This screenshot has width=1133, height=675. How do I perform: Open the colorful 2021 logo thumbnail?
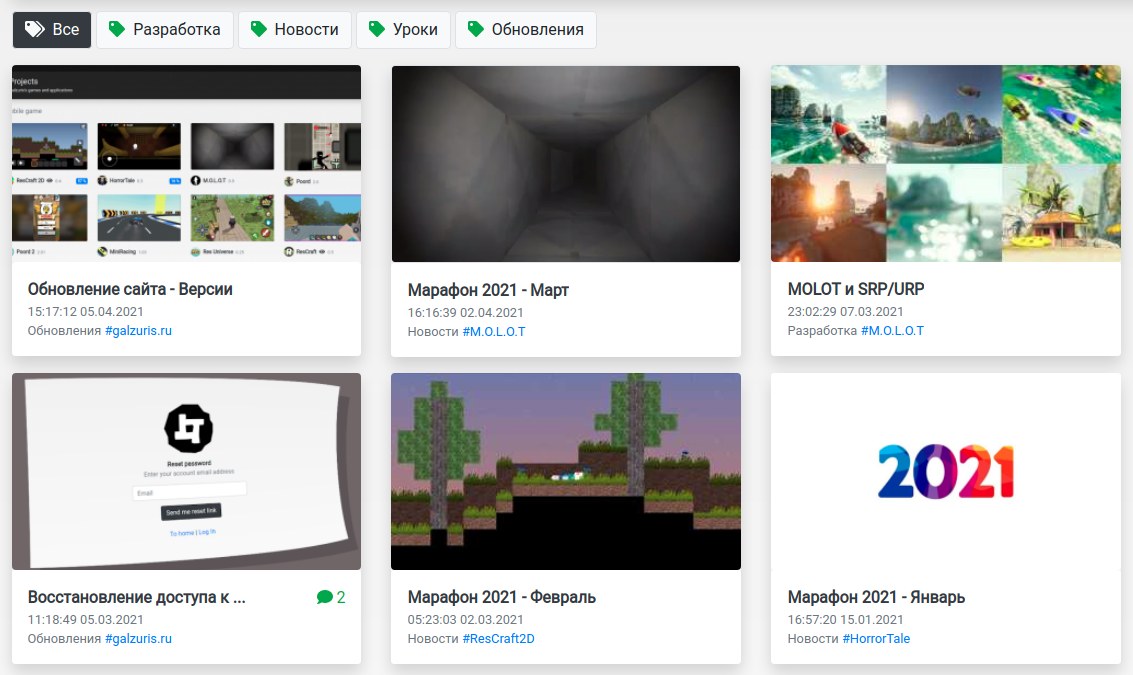945,471
